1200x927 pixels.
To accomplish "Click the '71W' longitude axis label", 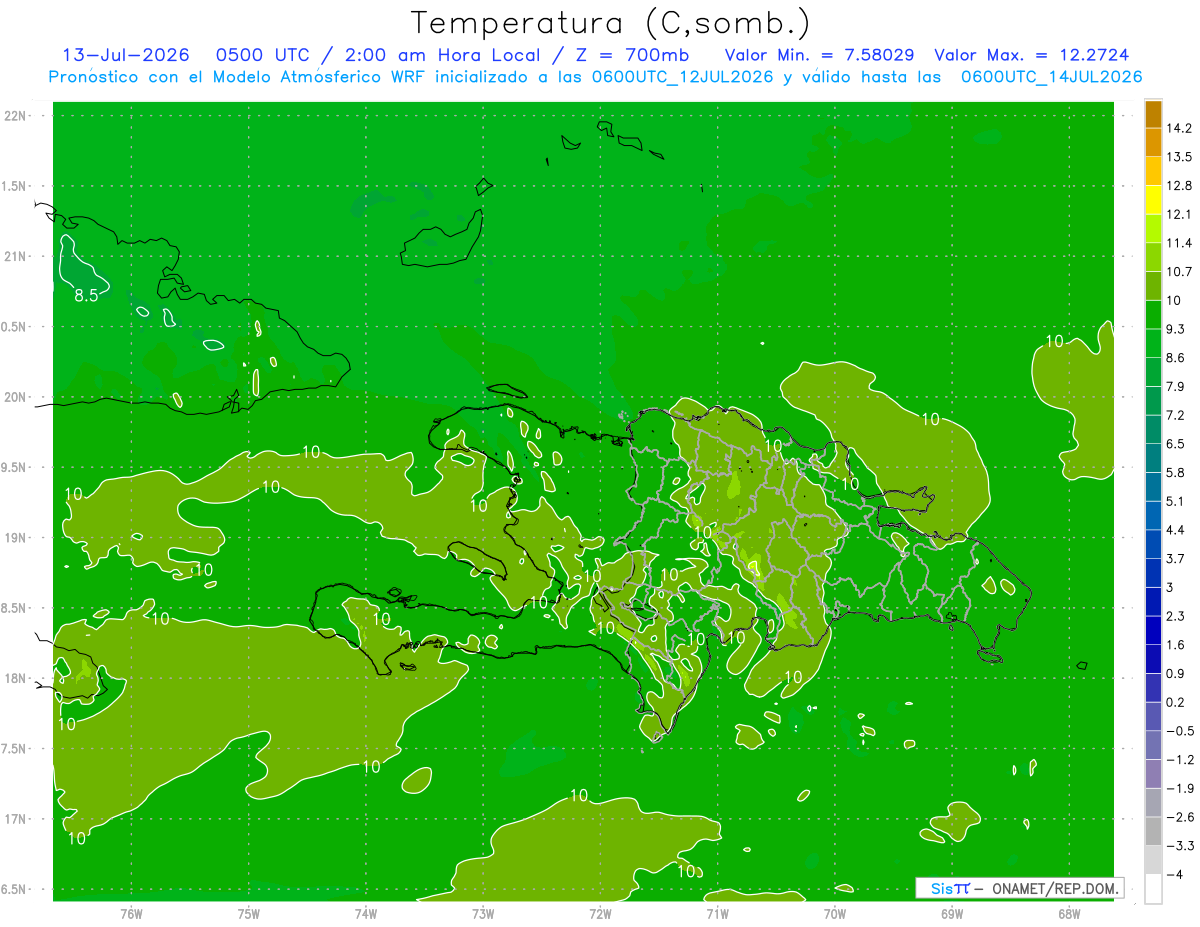I will click(x=717, y=913).
